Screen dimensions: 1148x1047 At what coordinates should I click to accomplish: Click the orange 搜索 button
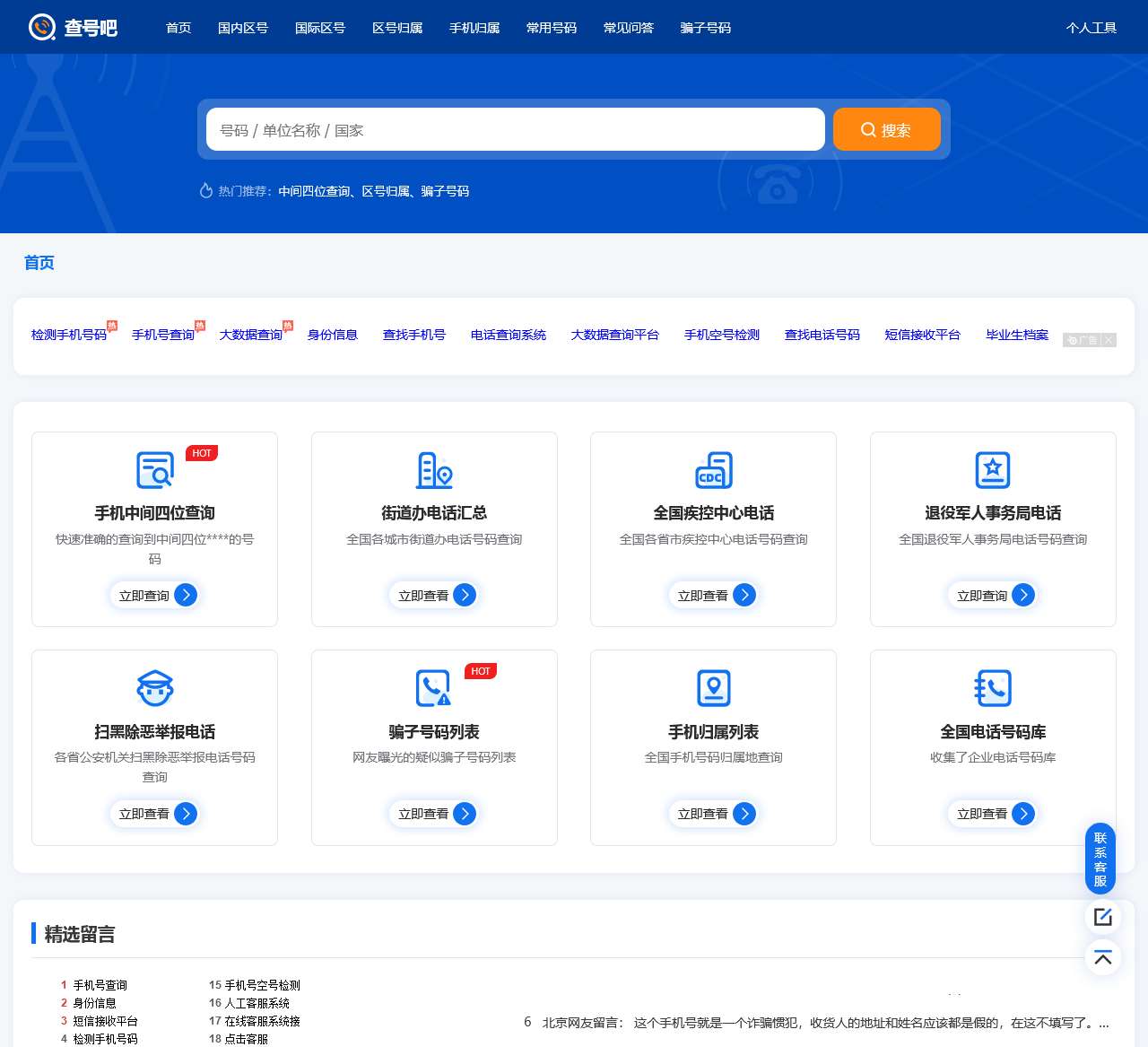[x=886, y=129]
